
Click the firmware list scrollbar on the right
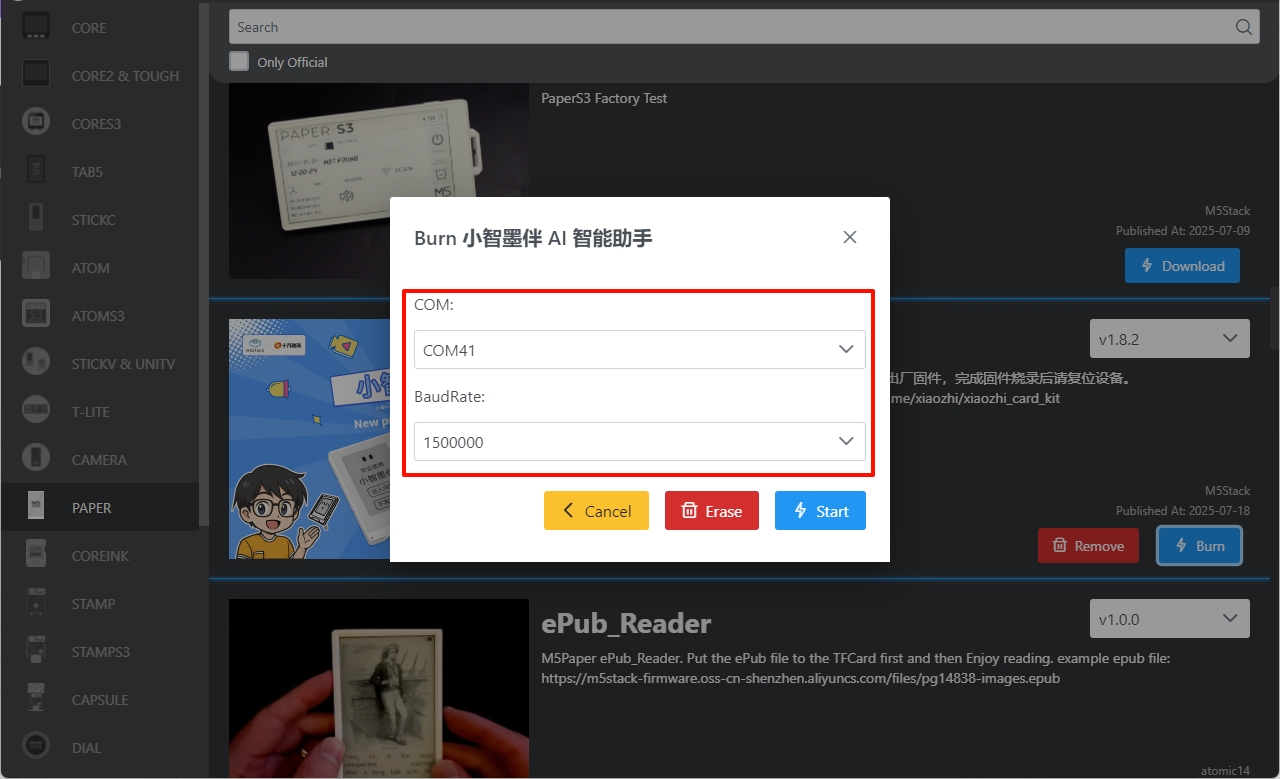1274,320
